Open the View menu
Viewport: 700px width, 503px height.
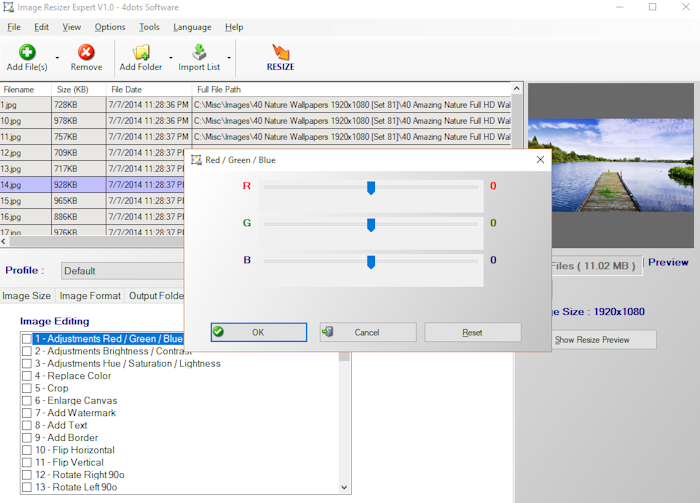(71, 27)
